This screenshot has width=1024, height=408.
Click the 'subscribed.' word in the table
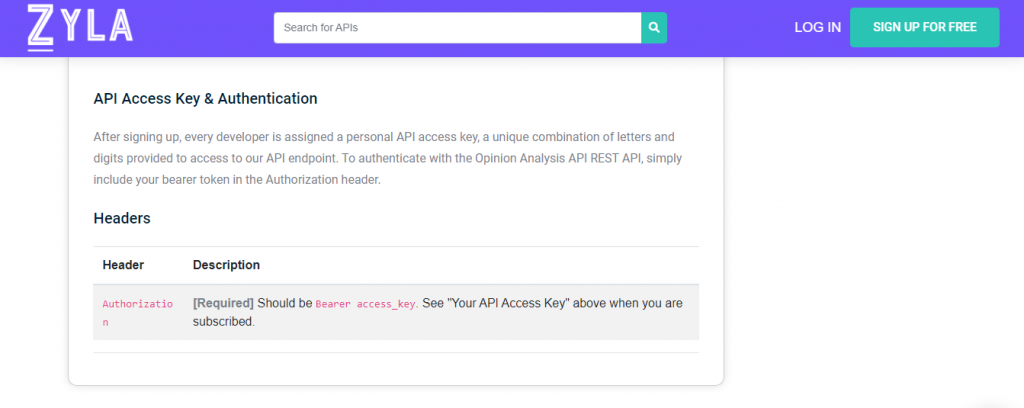click(223, 322)
